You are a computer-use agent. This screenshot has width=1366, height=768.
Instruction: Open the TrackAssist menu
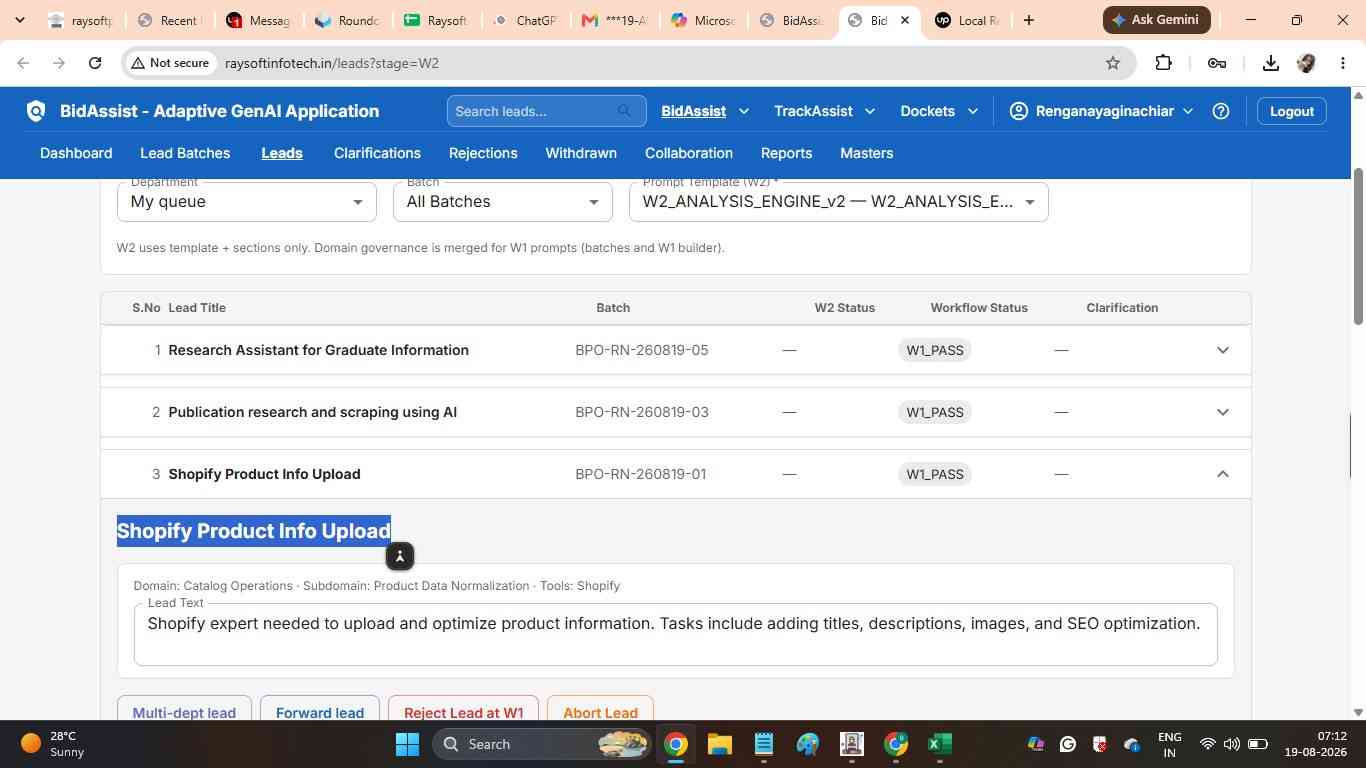[825, 111]
